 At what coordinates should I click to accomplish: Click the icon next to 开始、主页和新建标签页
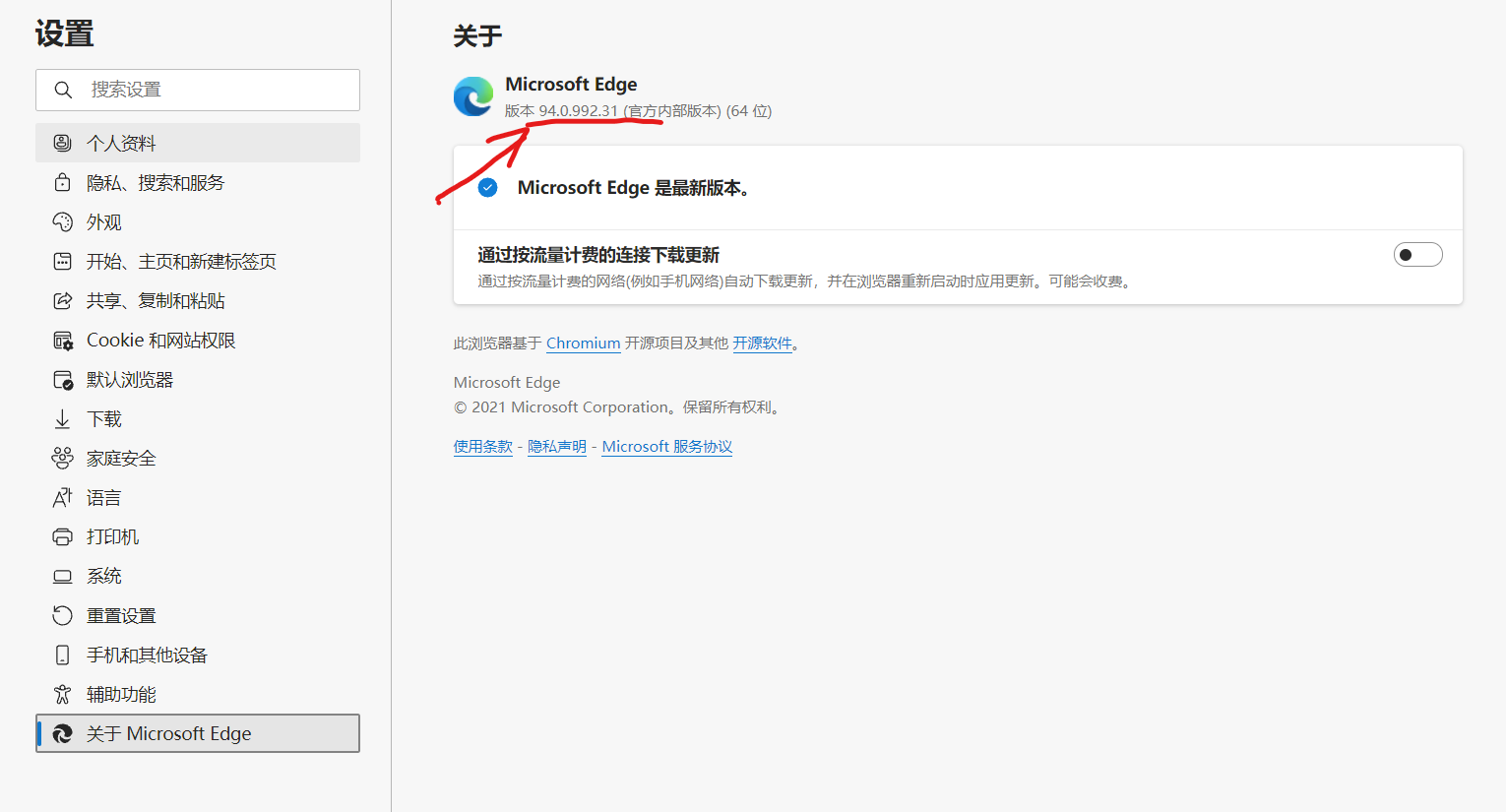pos(62,261)
